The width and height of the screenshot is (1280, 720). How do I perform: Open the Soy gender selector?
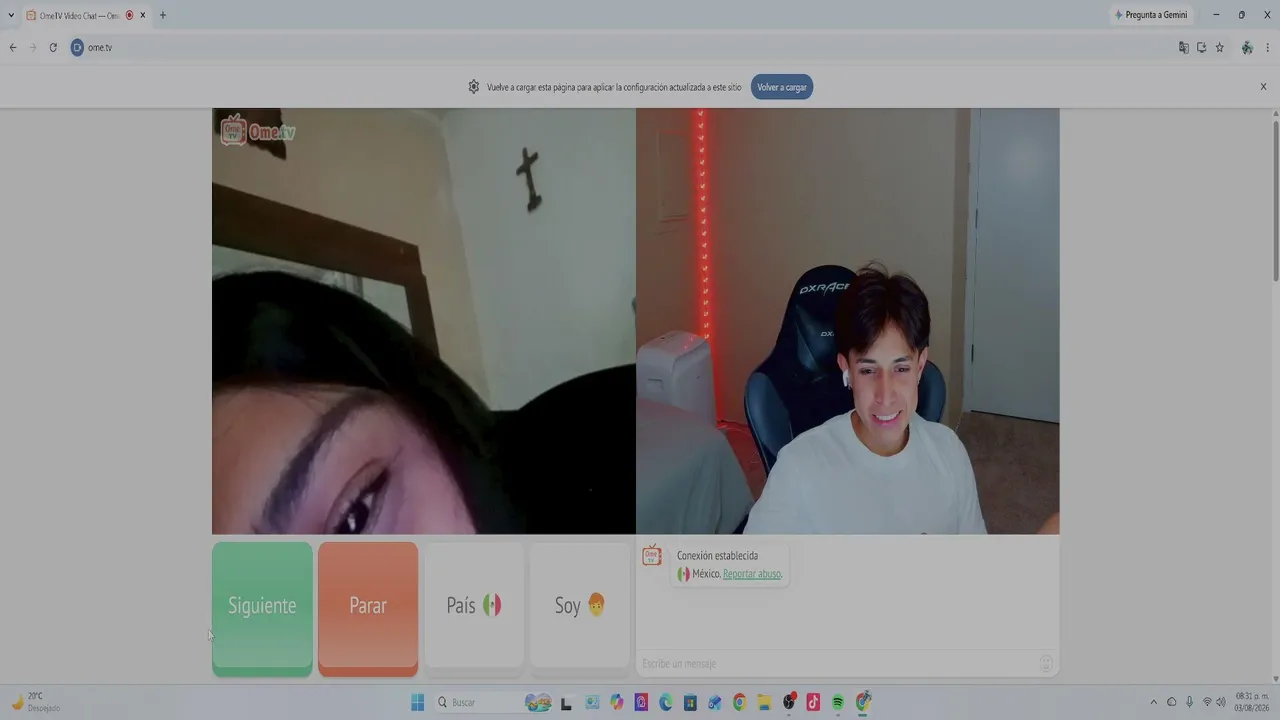tap(580, 605)
